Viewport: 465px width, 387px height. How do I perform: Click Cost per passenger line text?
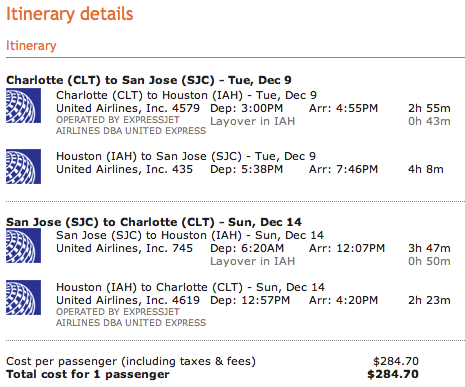tap(131, 361)
